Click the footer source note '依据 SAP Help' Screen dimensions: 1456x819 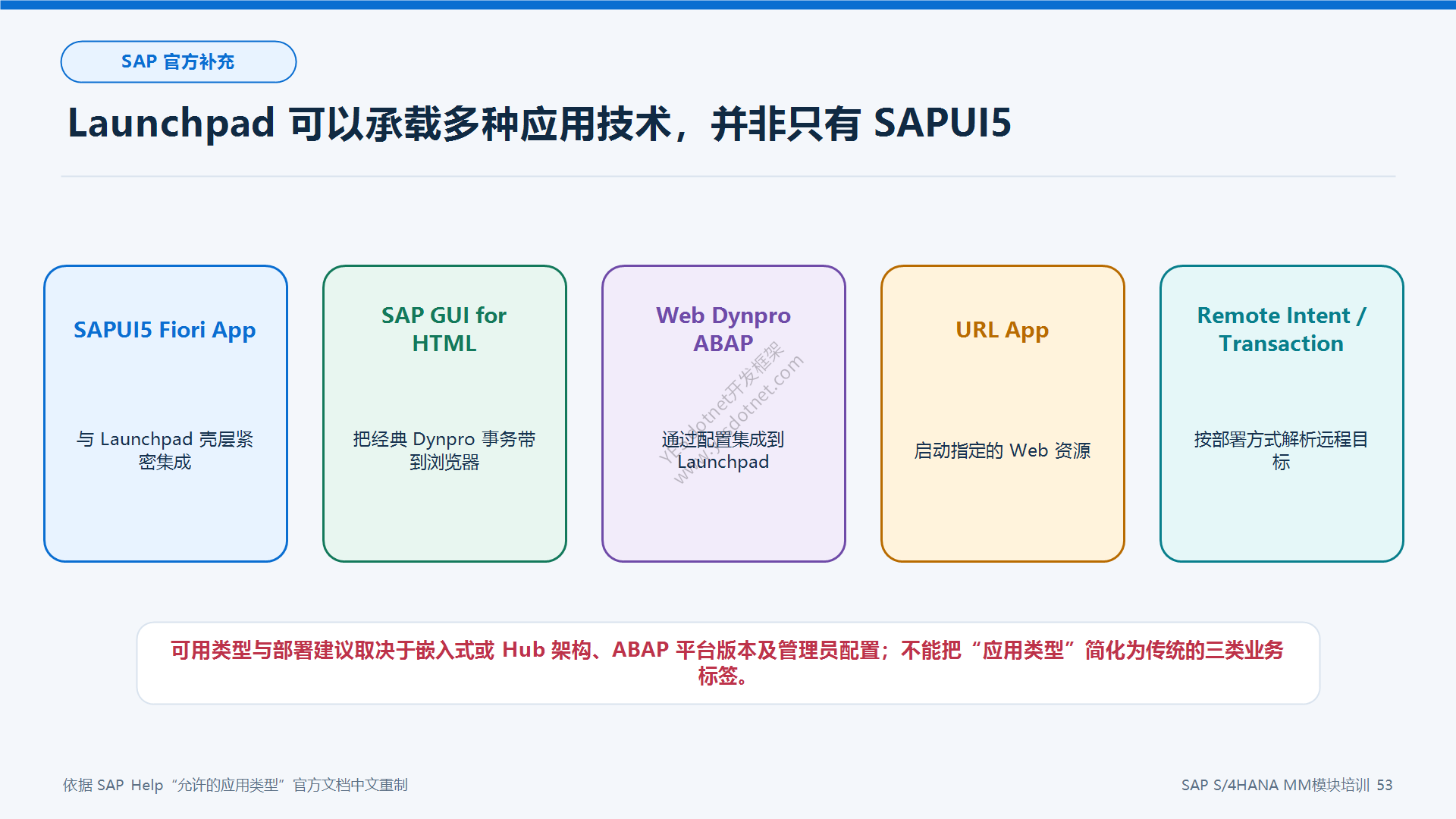click(x=235, y=785)
